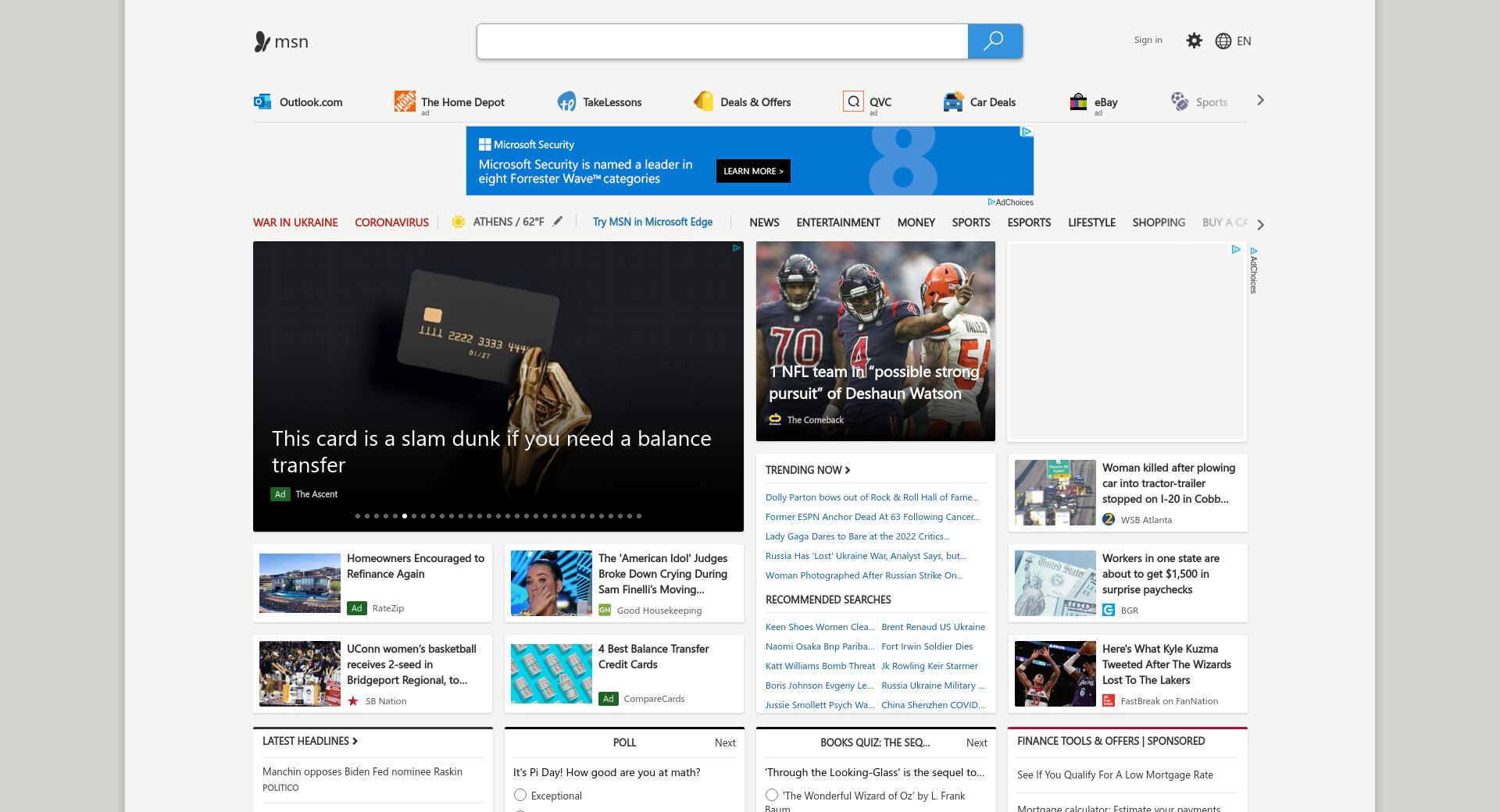Open the Statue of Liberty paycheck thumbnail

[1055, 583]
